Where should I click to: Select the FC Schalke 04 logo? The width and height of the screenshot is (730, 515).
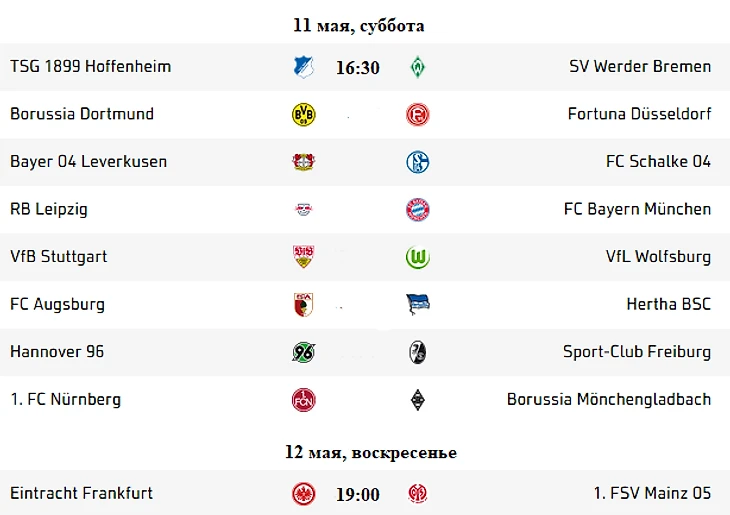point(417,162)
